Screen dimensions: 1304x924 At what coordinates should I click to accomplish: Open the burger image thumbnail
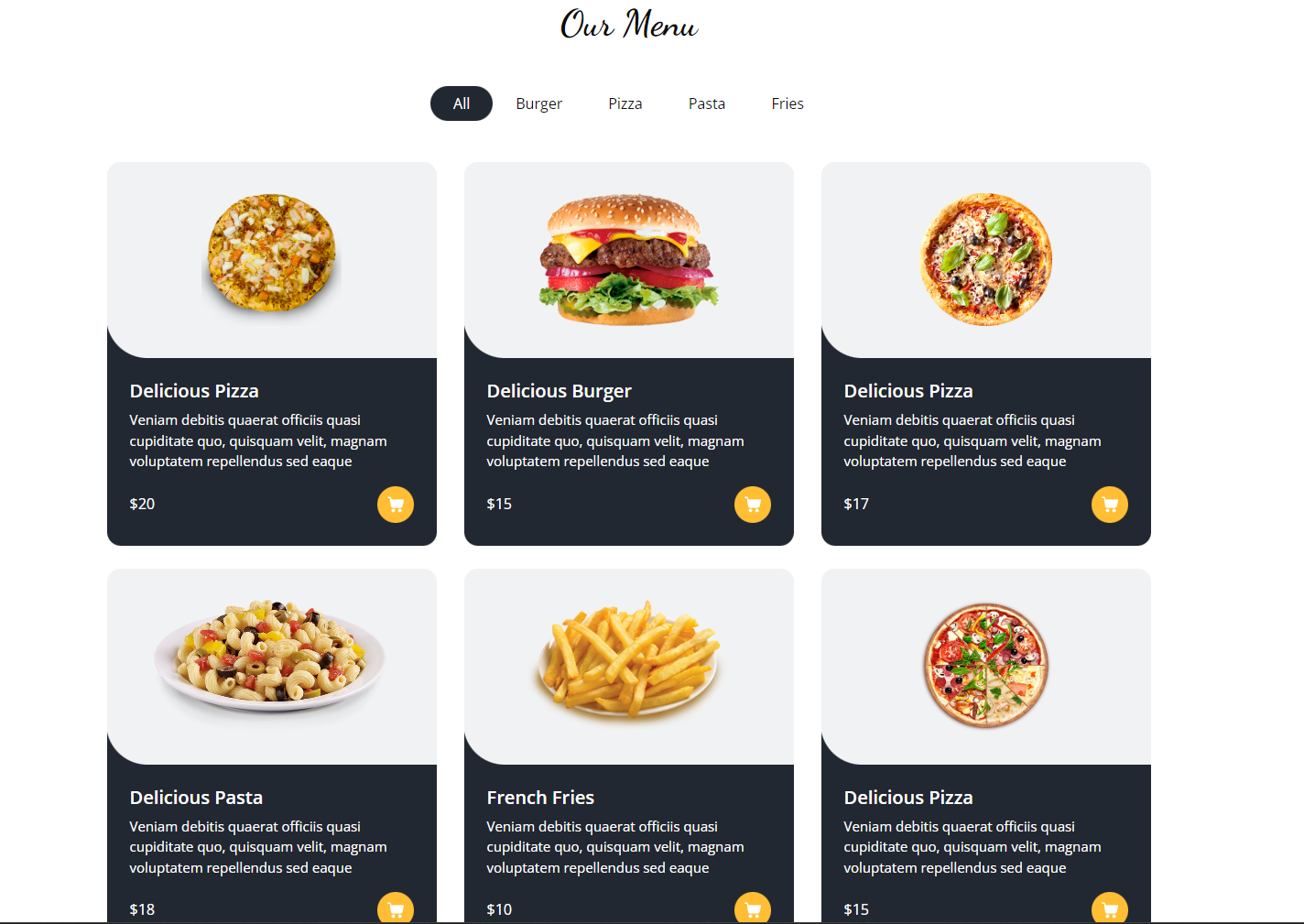point(629,259)
